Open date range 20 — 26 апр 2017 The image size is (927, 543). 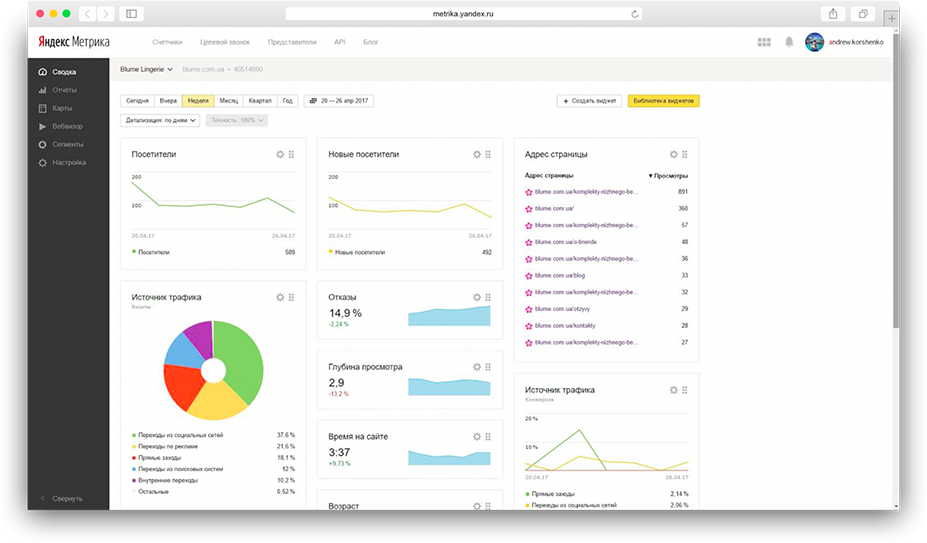point(339,101)
